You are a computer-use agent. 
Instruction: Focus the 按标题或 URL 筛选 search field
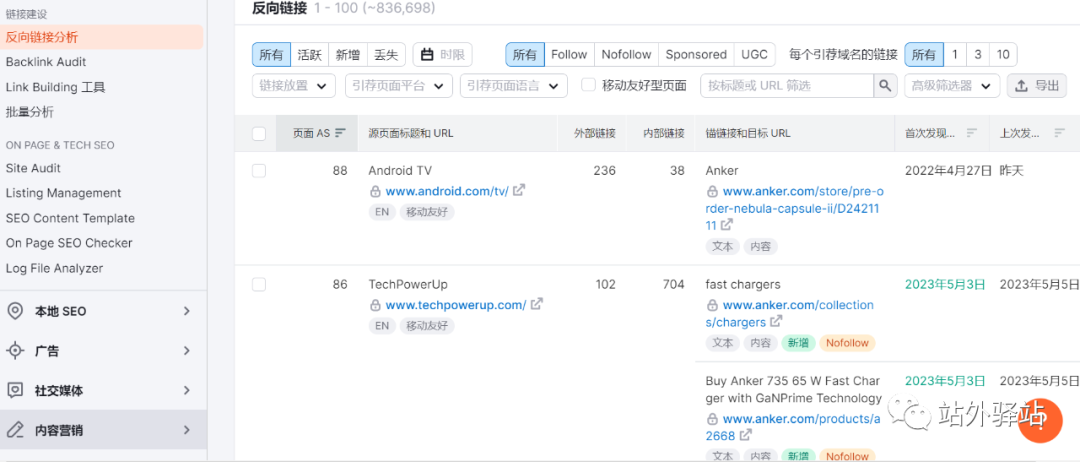point(787,85)
